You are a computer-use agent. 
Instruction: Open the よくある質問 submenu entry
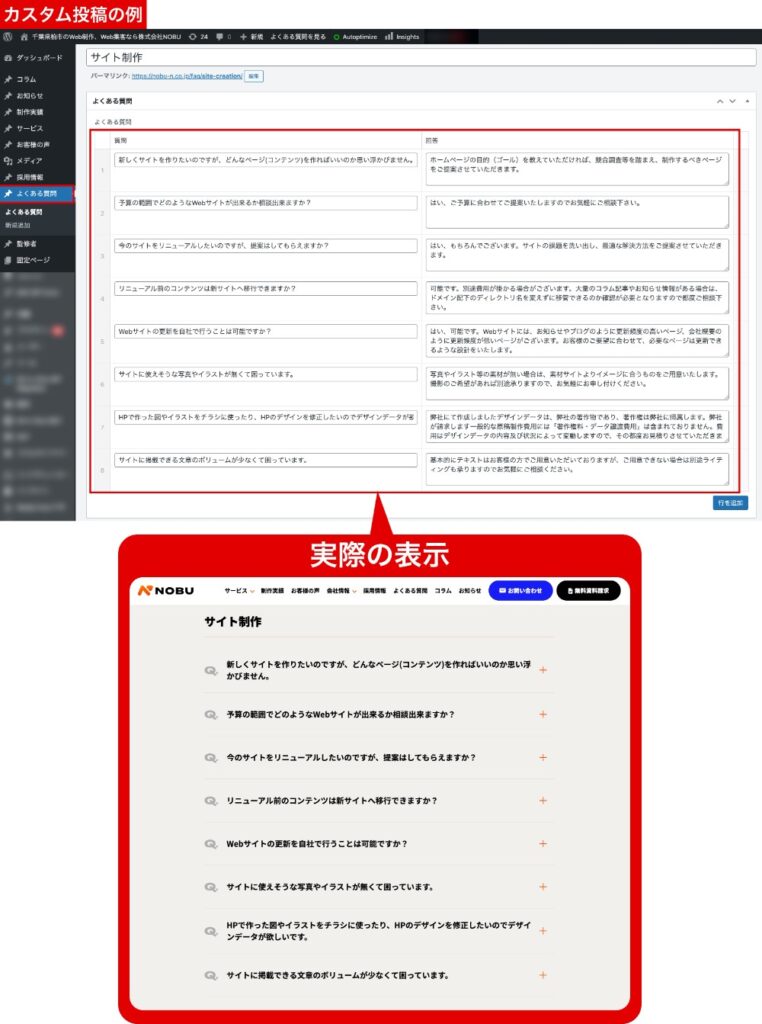(24, 212)
